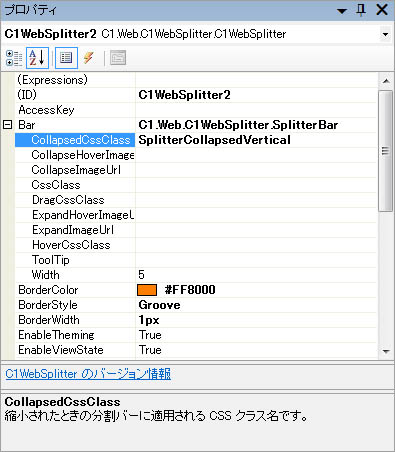This screenshot has height=452, width=395.
Task: Collapse the Bar property group
Action: [x=8, y=125]
